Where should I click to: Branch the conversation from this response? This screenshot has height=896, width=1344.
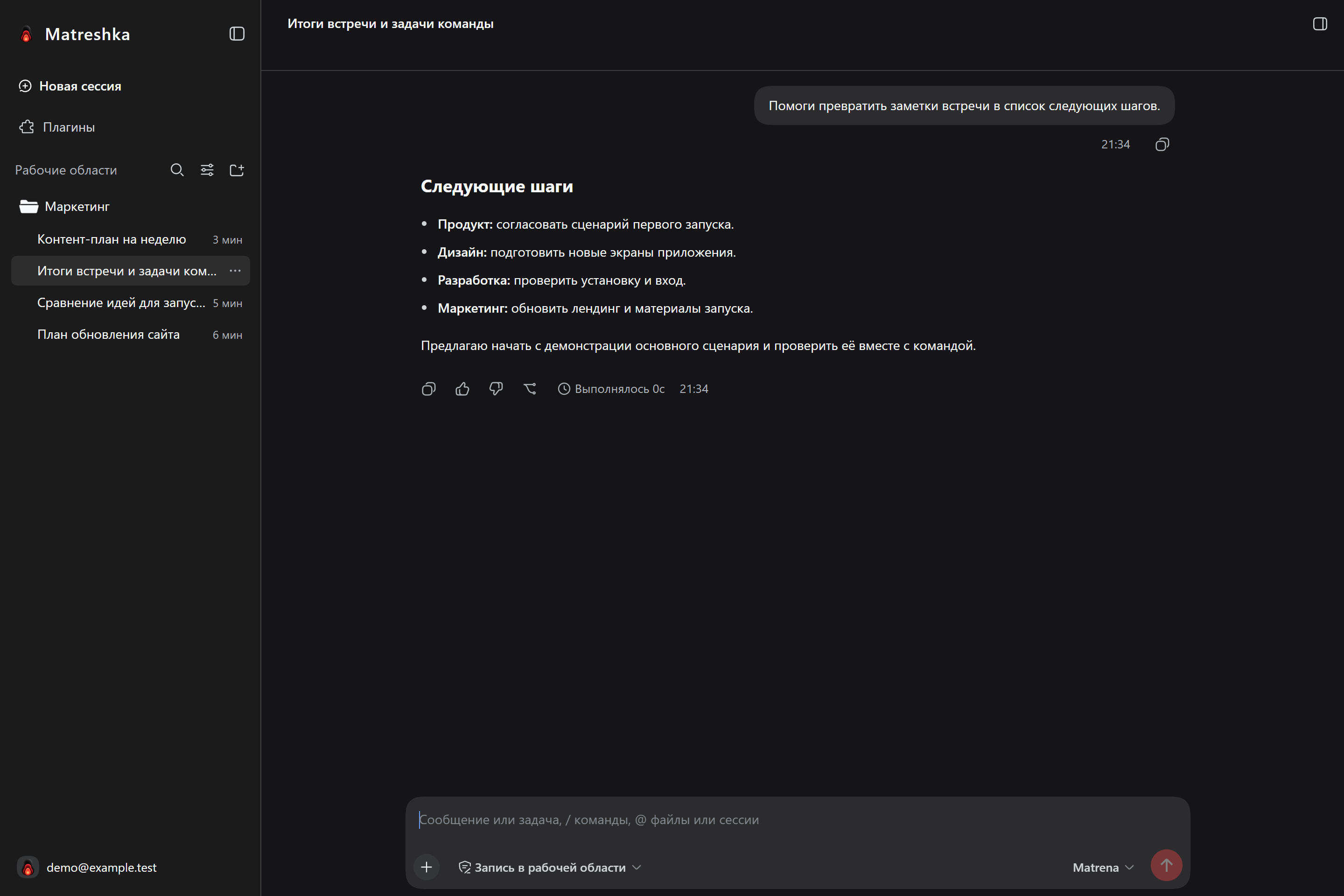(x=530, y=389)
